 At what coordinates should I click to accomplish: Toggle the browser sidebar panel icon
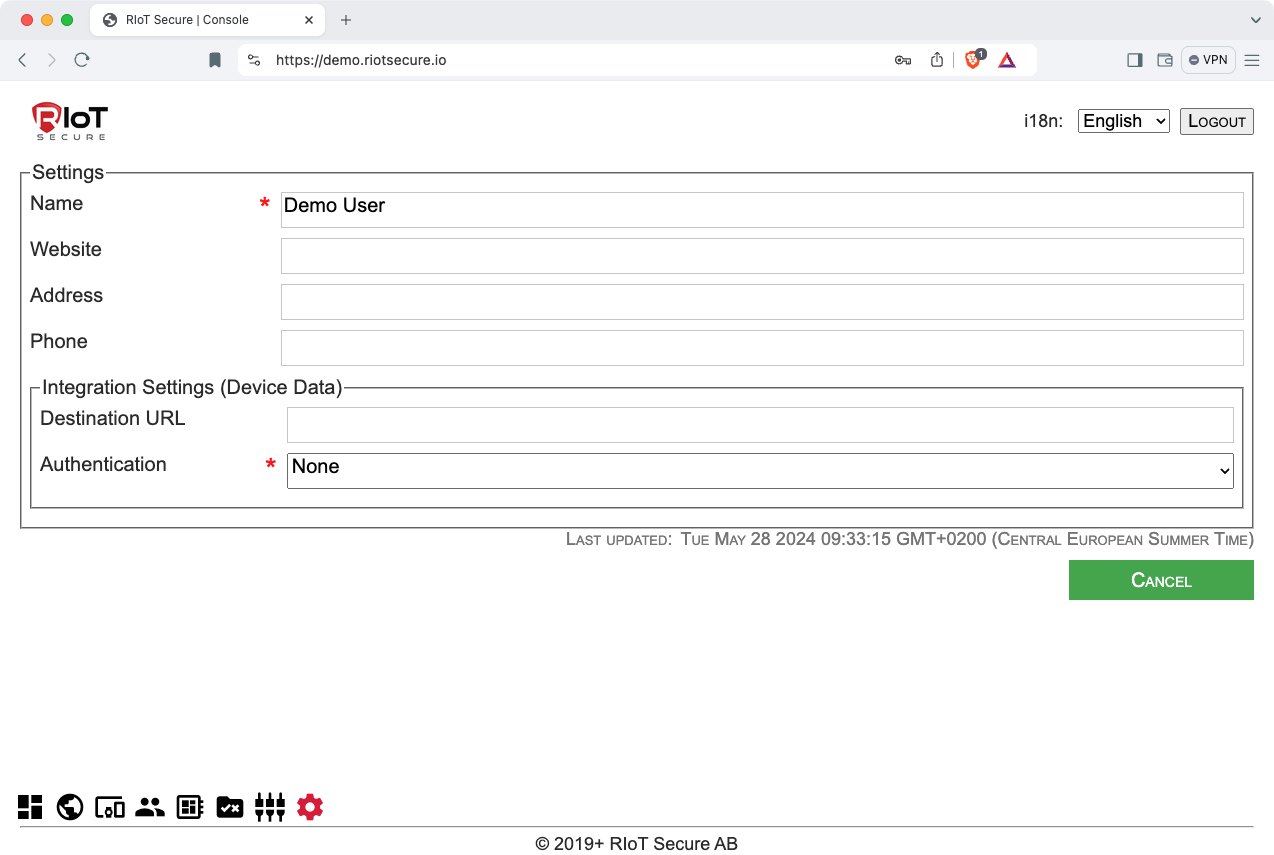pyautogui.click(x=1134, y=60)
